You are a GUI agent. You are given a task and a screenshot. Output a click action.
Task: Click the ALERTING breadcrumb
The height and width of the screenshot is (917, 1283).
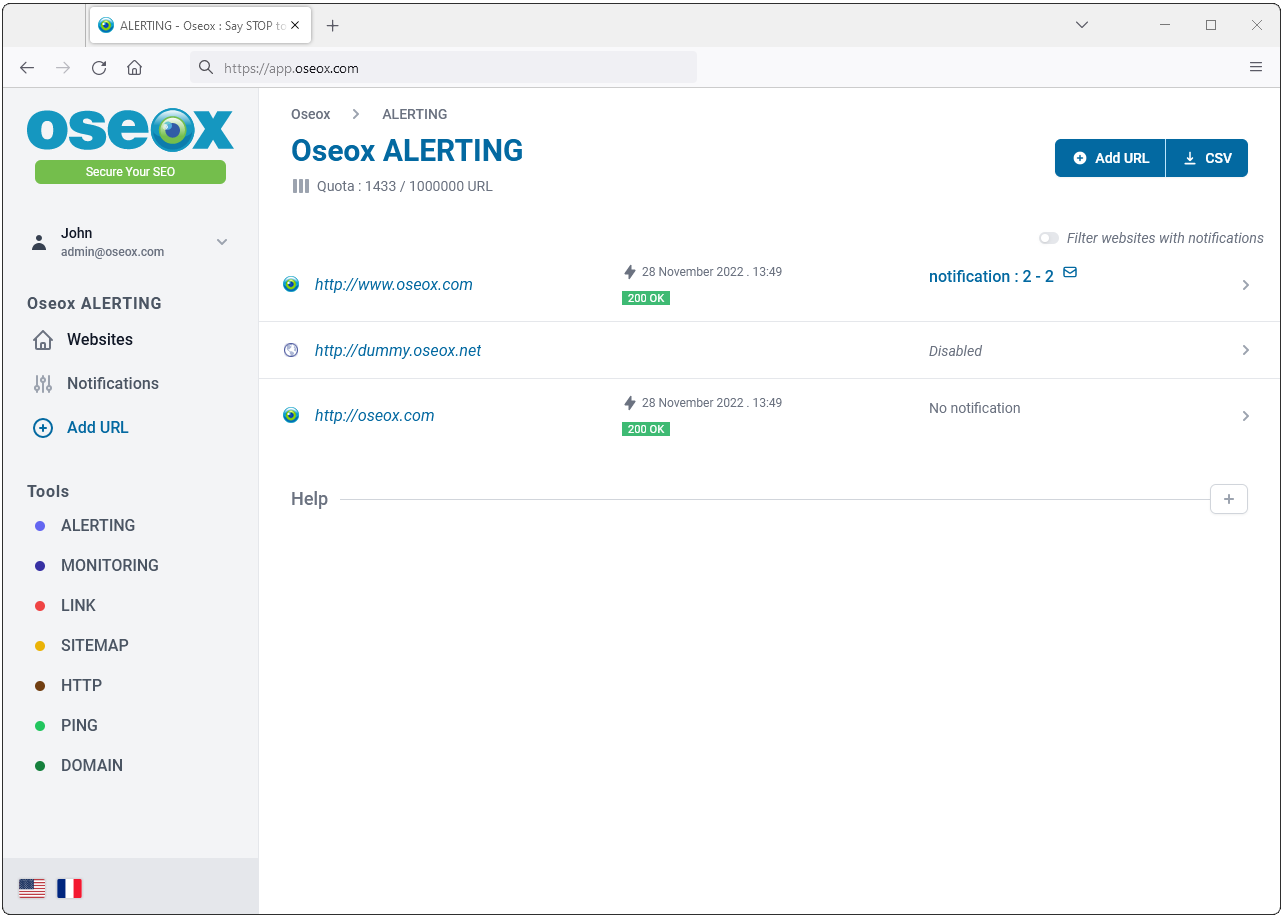[415, 114]
